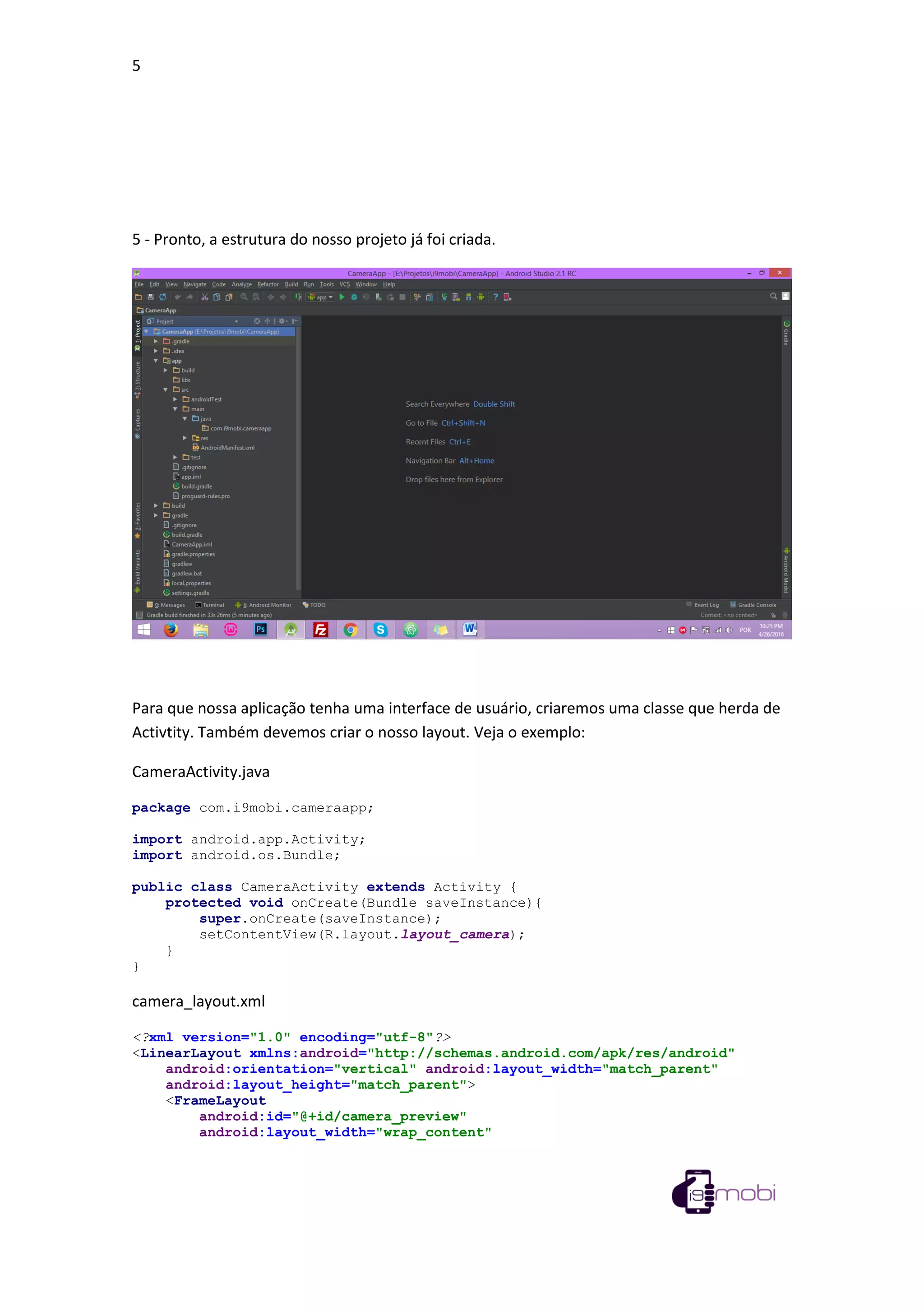Expand the .gradle folder arrow
924x1307 pixels.
pos(156,341)
